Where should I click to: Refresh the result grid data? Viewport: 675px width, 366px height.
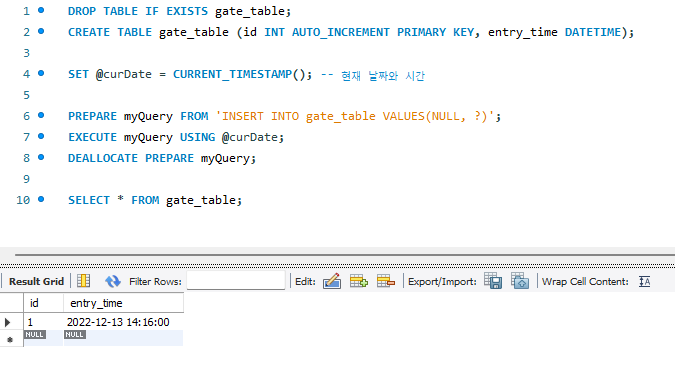pyautogui.click(x=113, y=281)
